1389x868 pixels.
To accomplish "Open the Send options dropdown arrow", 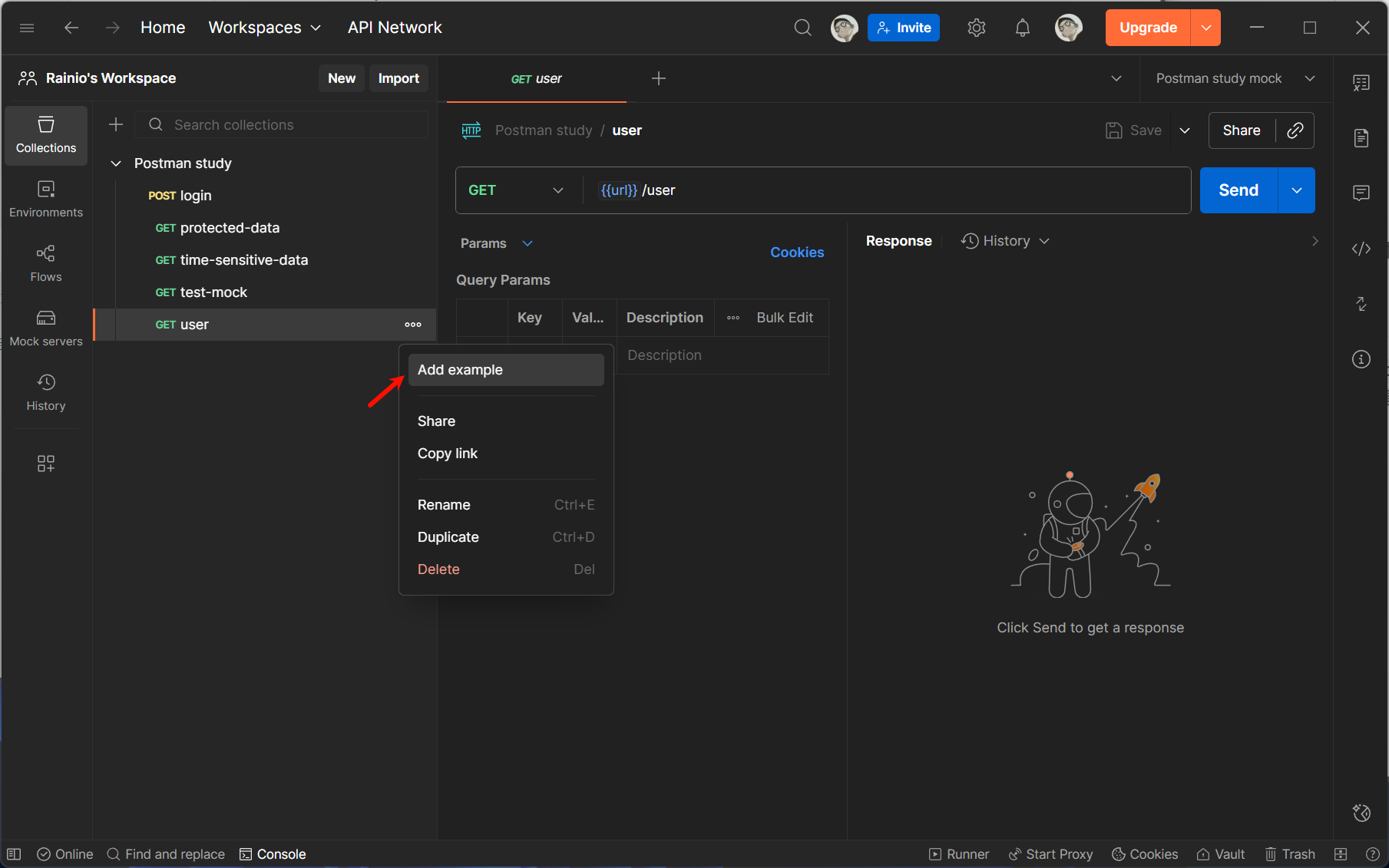I will pyautogui.click(x=1297, y=190).
